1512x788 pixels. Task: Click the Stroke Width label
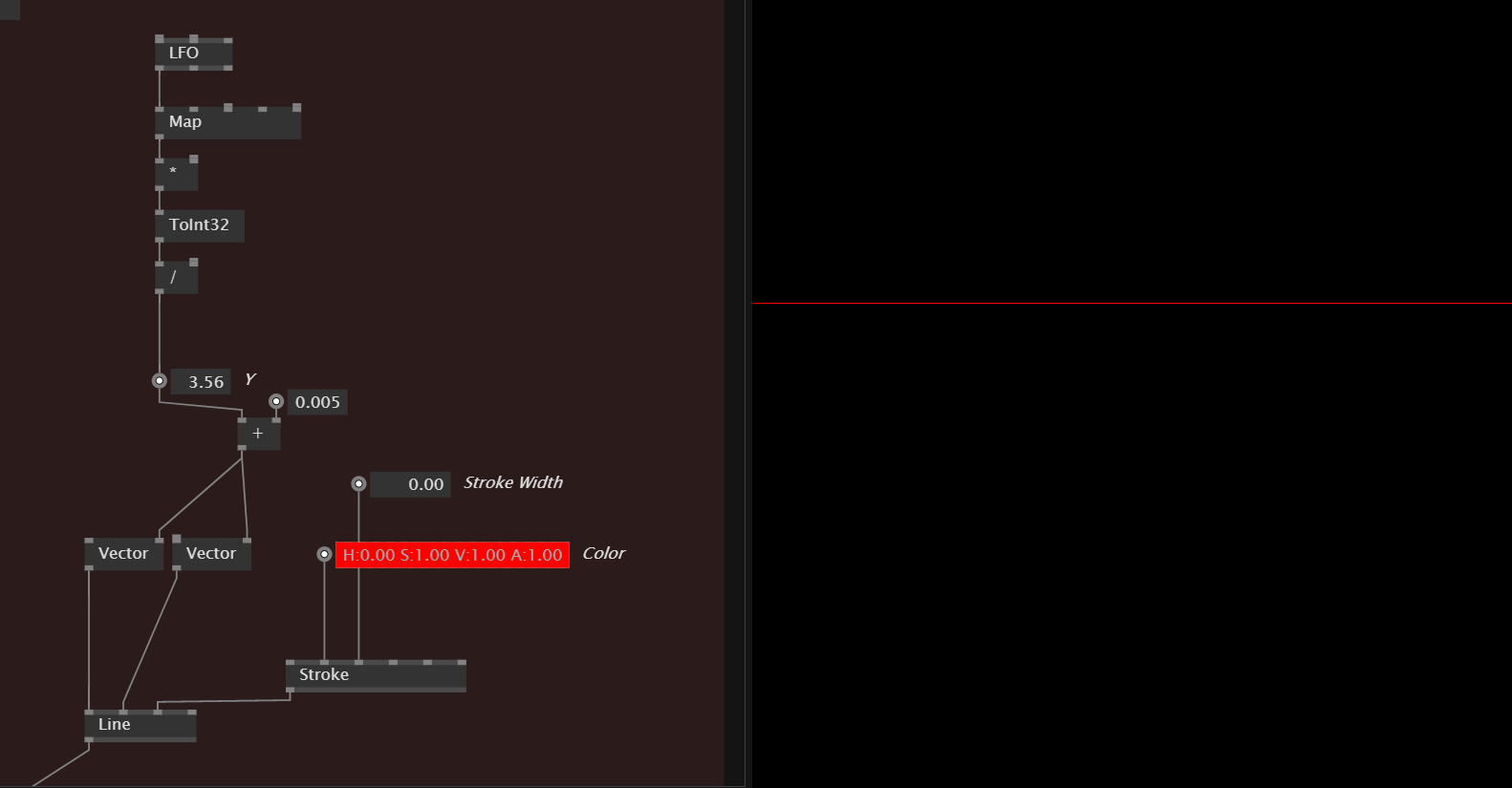(x=513, y=483)
